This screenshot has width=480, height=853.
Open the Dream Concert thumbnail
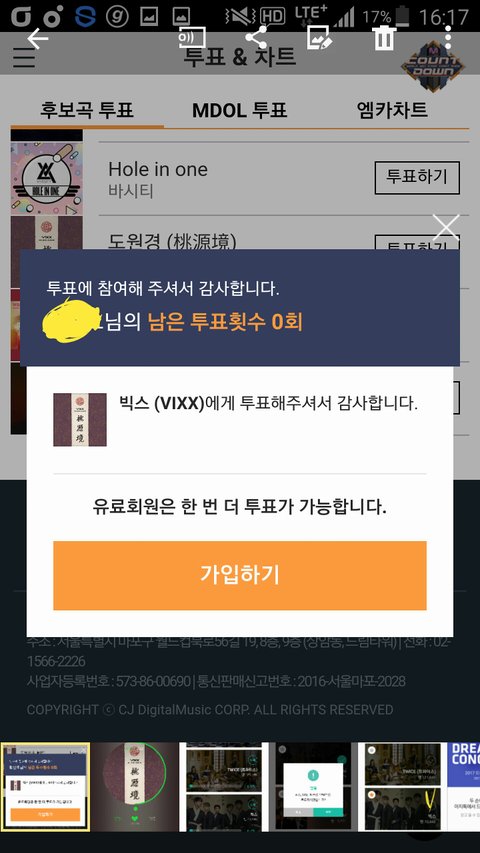tap(463, 787)
